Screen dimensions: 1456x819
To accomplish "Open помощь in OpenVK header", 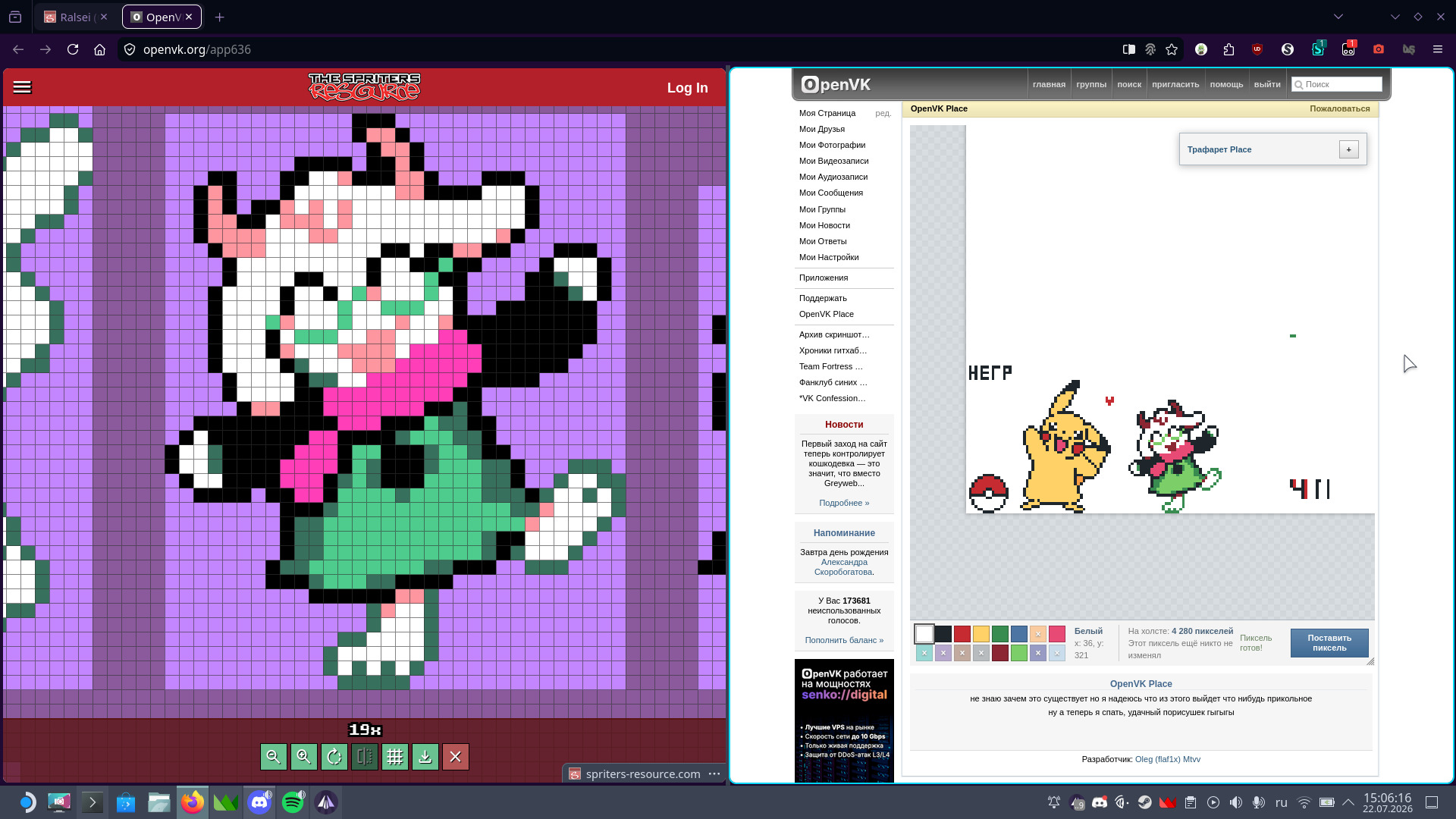I will pyautogui.click(x=1226, y=84).
